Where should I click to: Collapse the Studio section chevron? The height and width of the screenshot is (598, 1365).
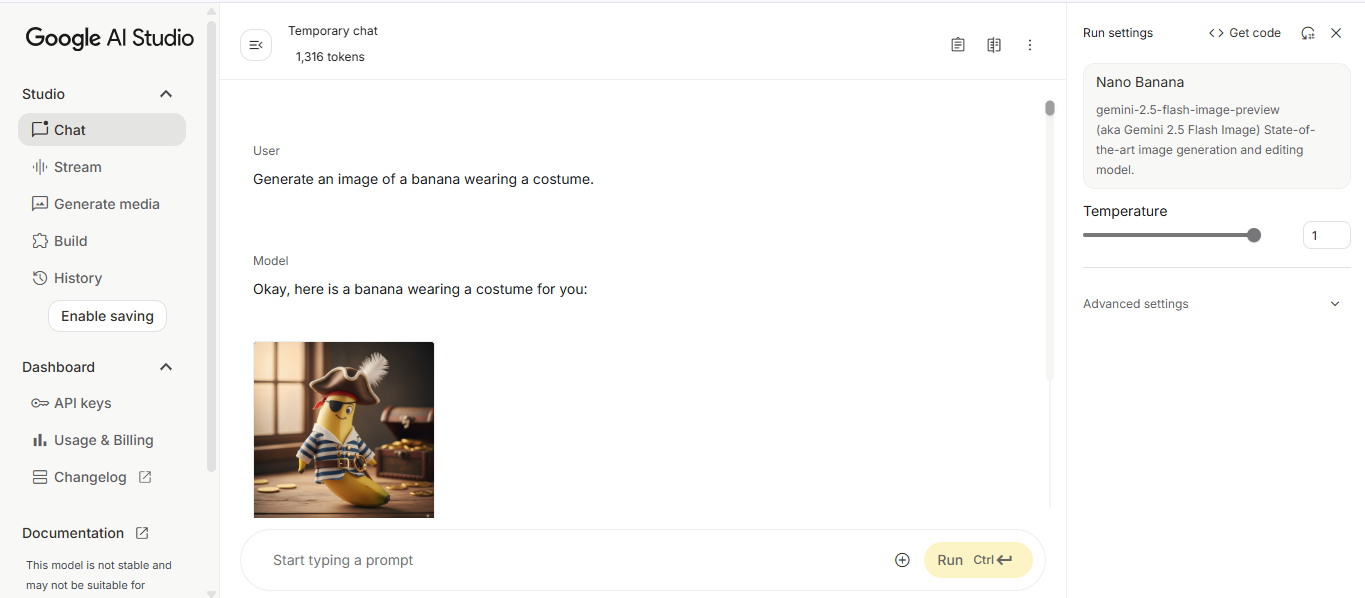[x=166, y=94]
